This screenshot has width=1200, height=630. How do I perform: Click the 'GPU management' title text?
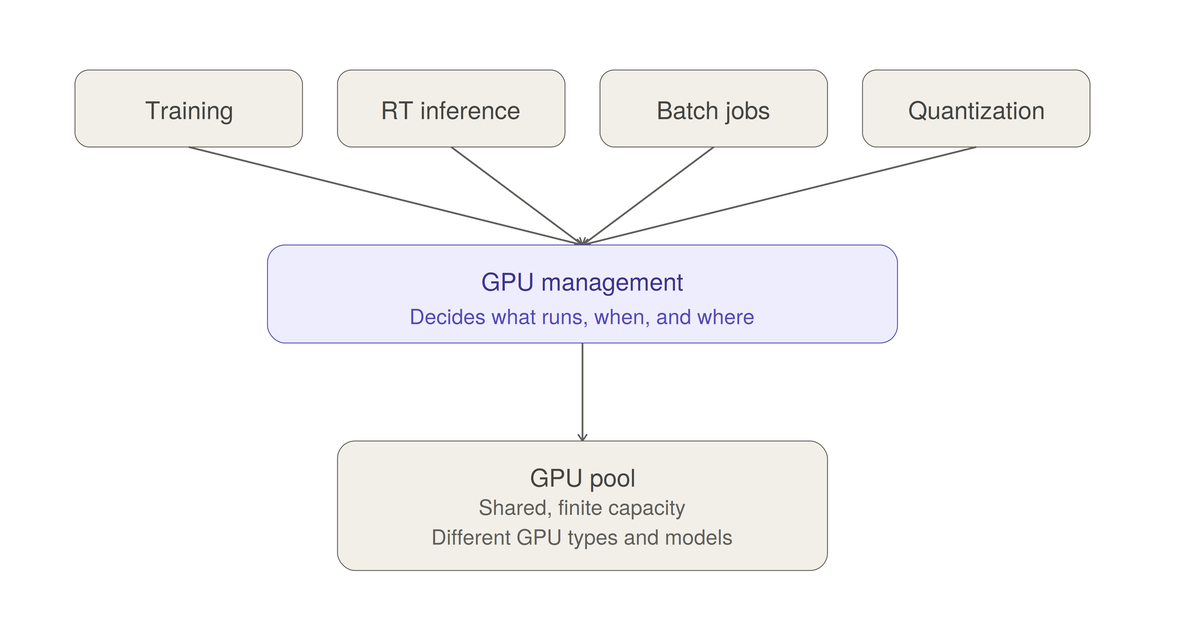[582, 282]
